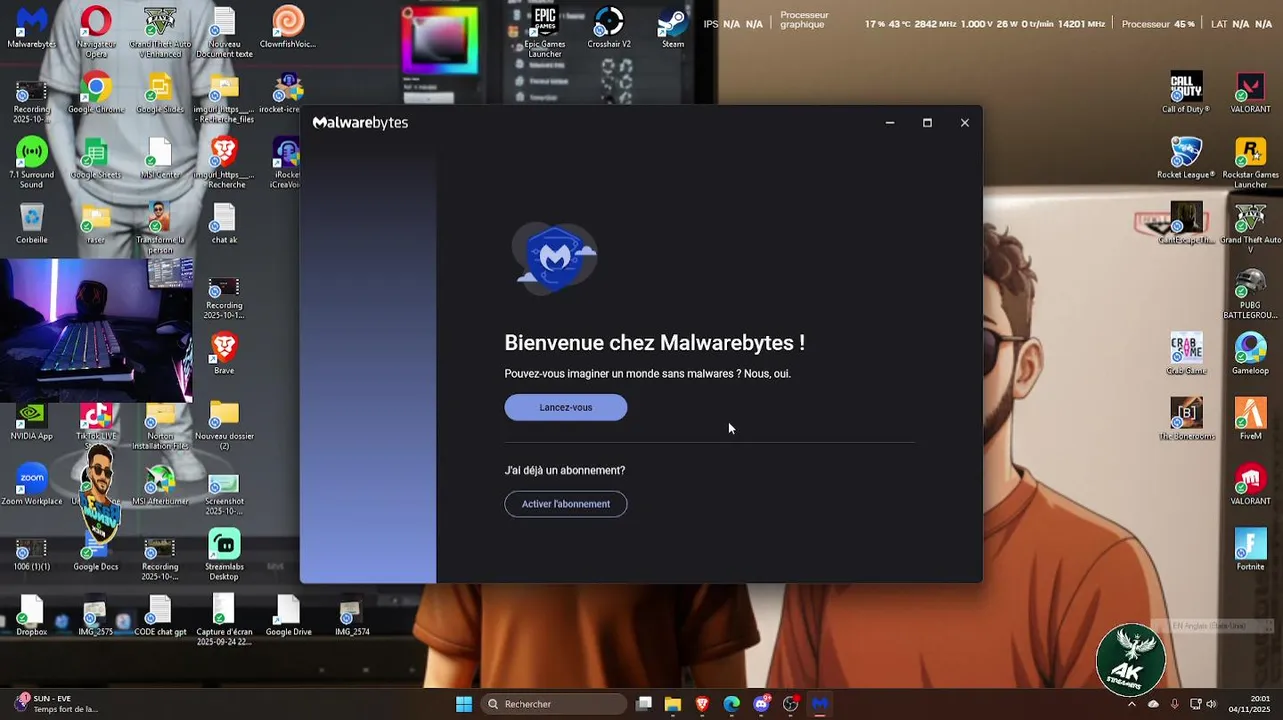1283x720 pixels.
Task: Select MSI Center desktop icon
Action: tap(160, 159)
